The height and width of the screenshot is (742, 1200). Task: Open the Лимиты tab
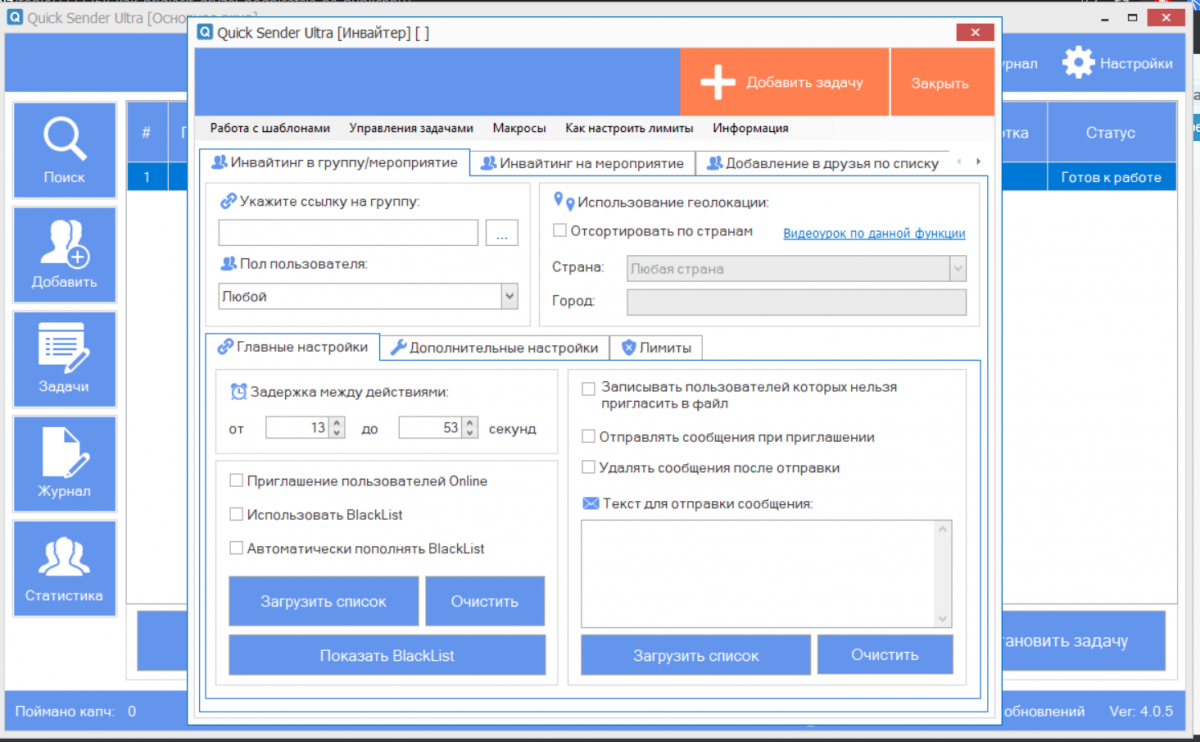(656, 347)
